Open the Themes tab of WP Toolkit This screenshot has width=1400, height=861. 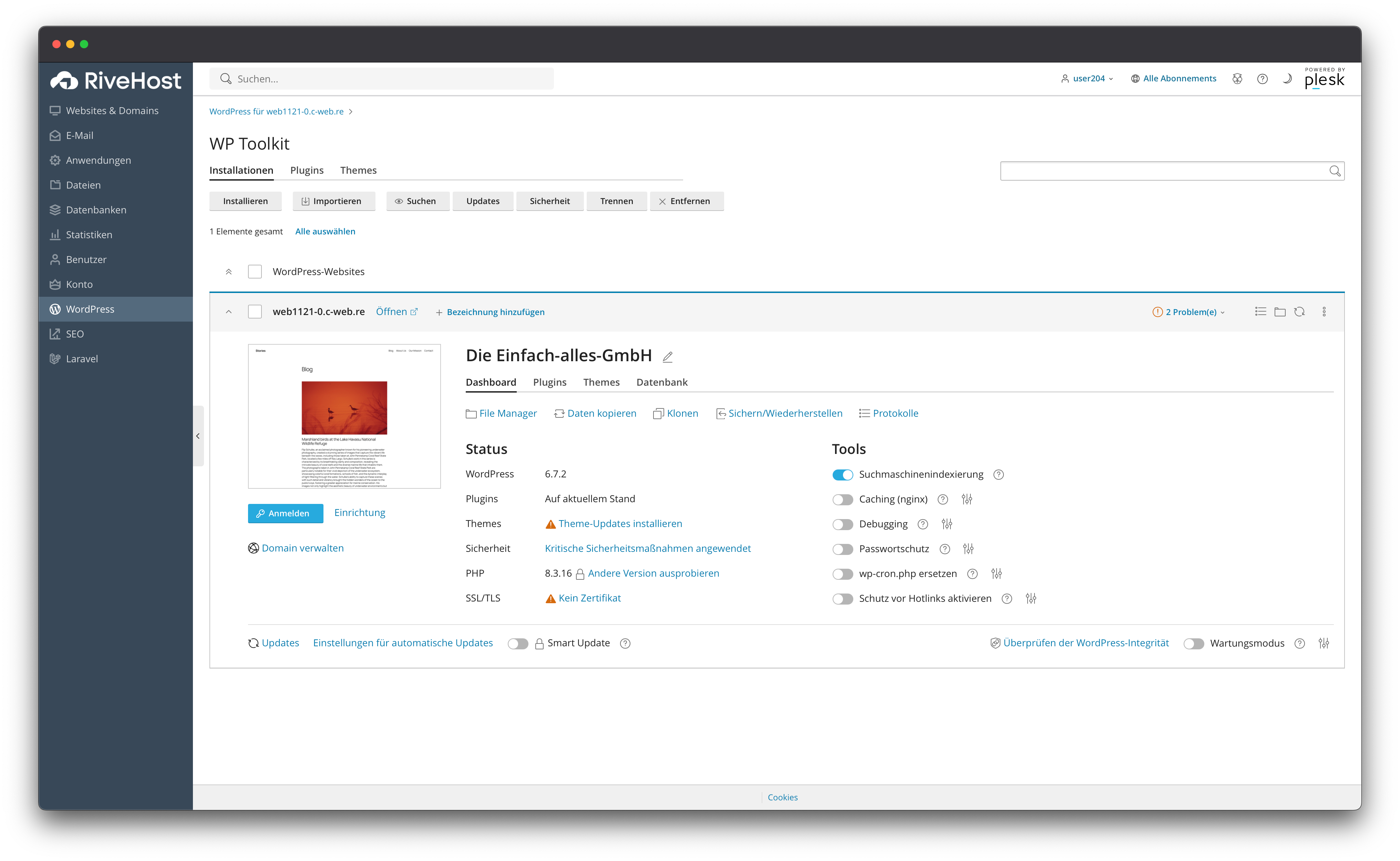click(x=358, y=170)
